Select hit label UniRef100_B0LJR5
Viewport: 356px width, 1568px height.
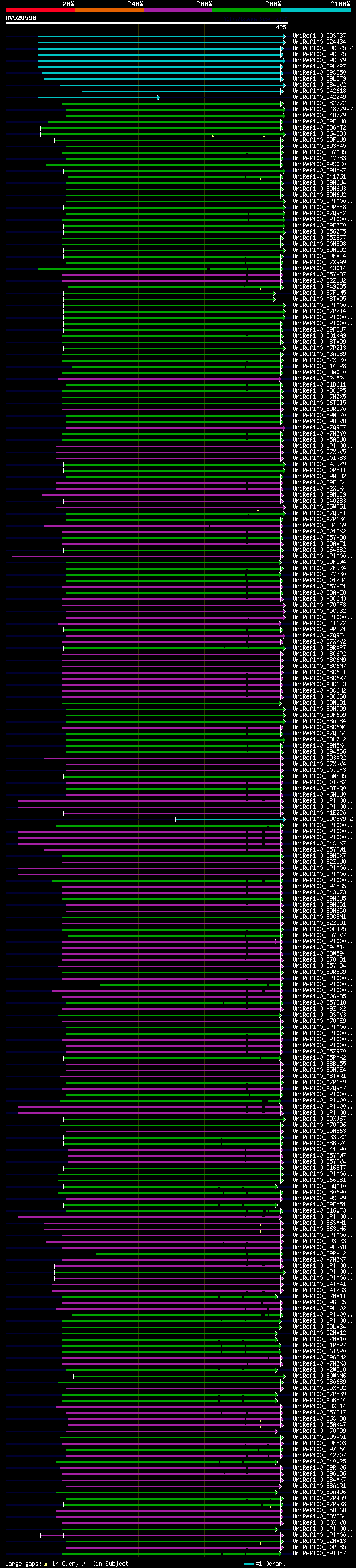(319, 929)
